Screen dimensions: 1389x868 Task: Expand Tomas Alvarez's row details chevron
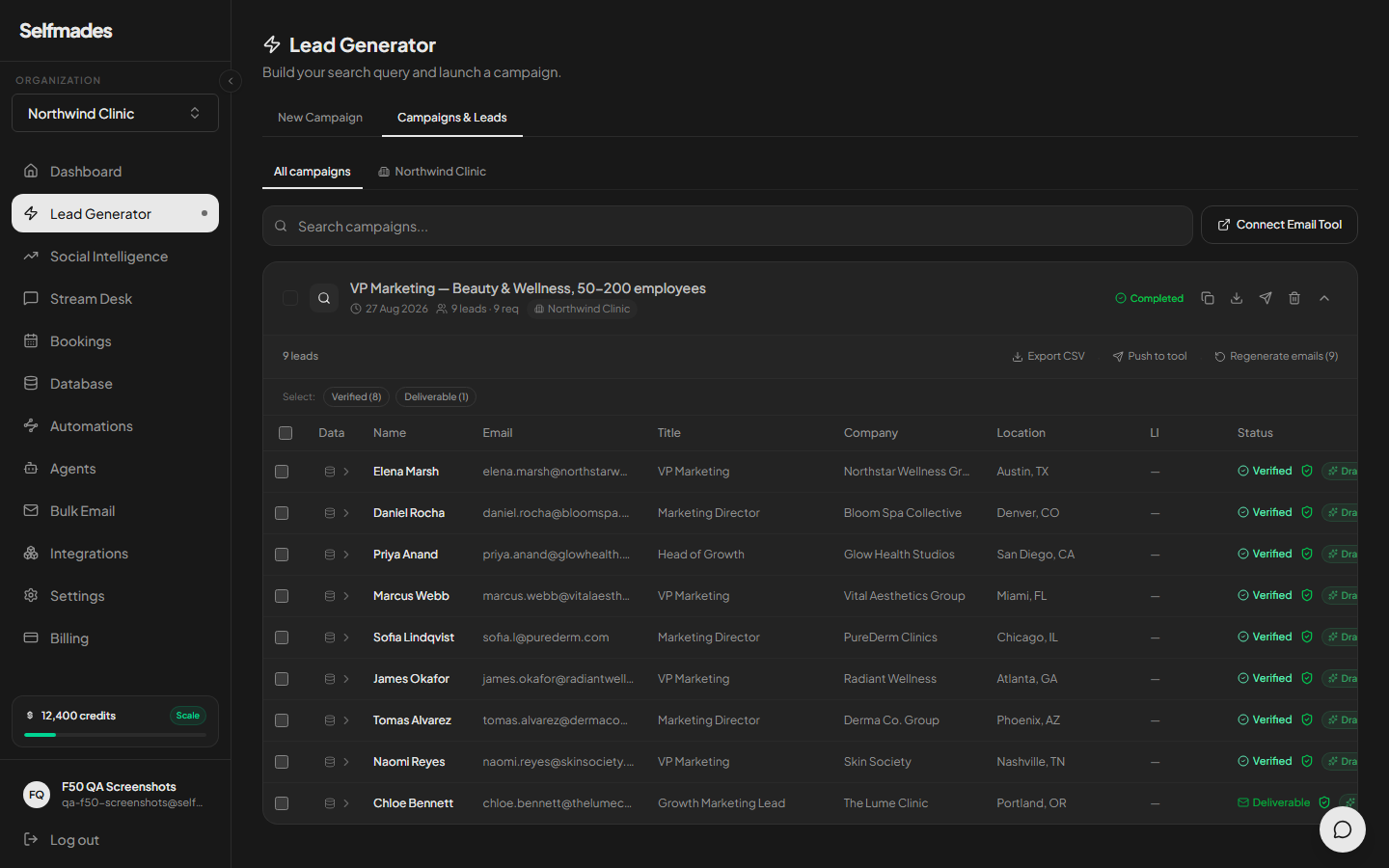346,720
